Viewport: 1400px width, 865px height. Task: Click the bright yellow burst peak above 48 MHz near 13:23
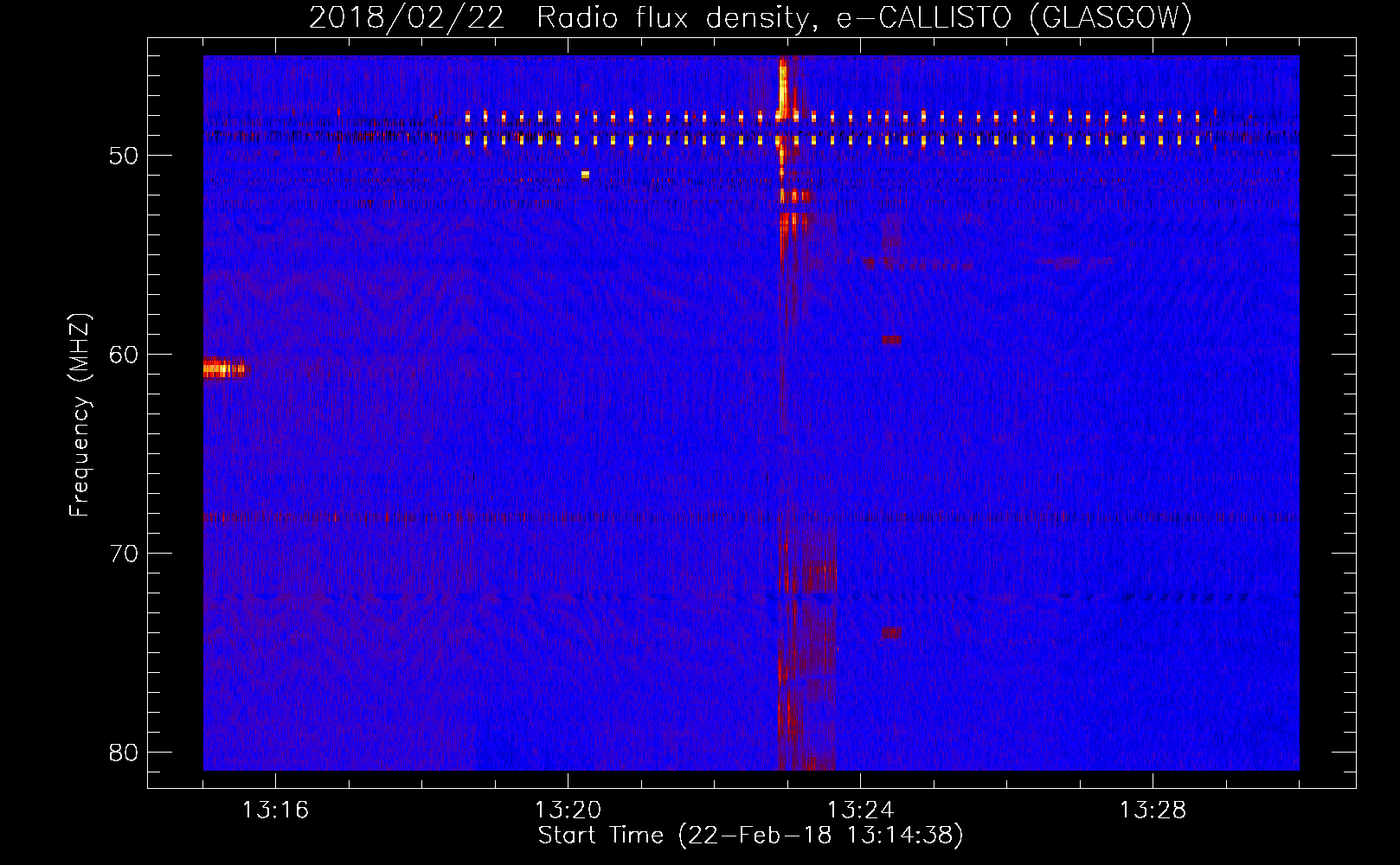pyautogui.click(x=783, y=87)
